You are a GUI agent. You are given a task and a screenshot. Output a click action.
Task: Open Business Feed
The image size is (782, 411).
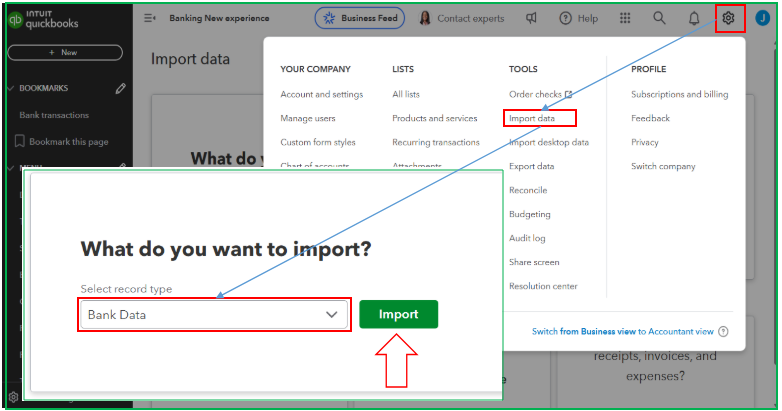360,18
